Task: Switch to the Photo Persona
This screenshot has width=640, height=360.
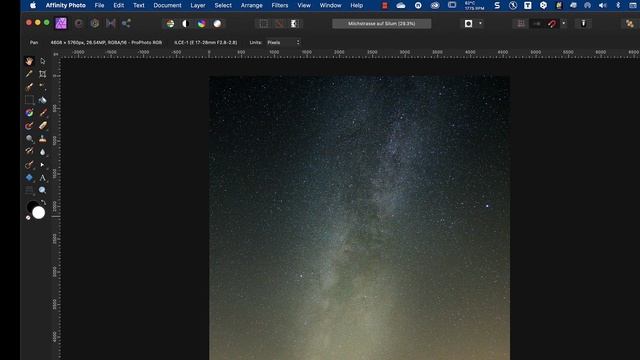Action: click(61, 24)
